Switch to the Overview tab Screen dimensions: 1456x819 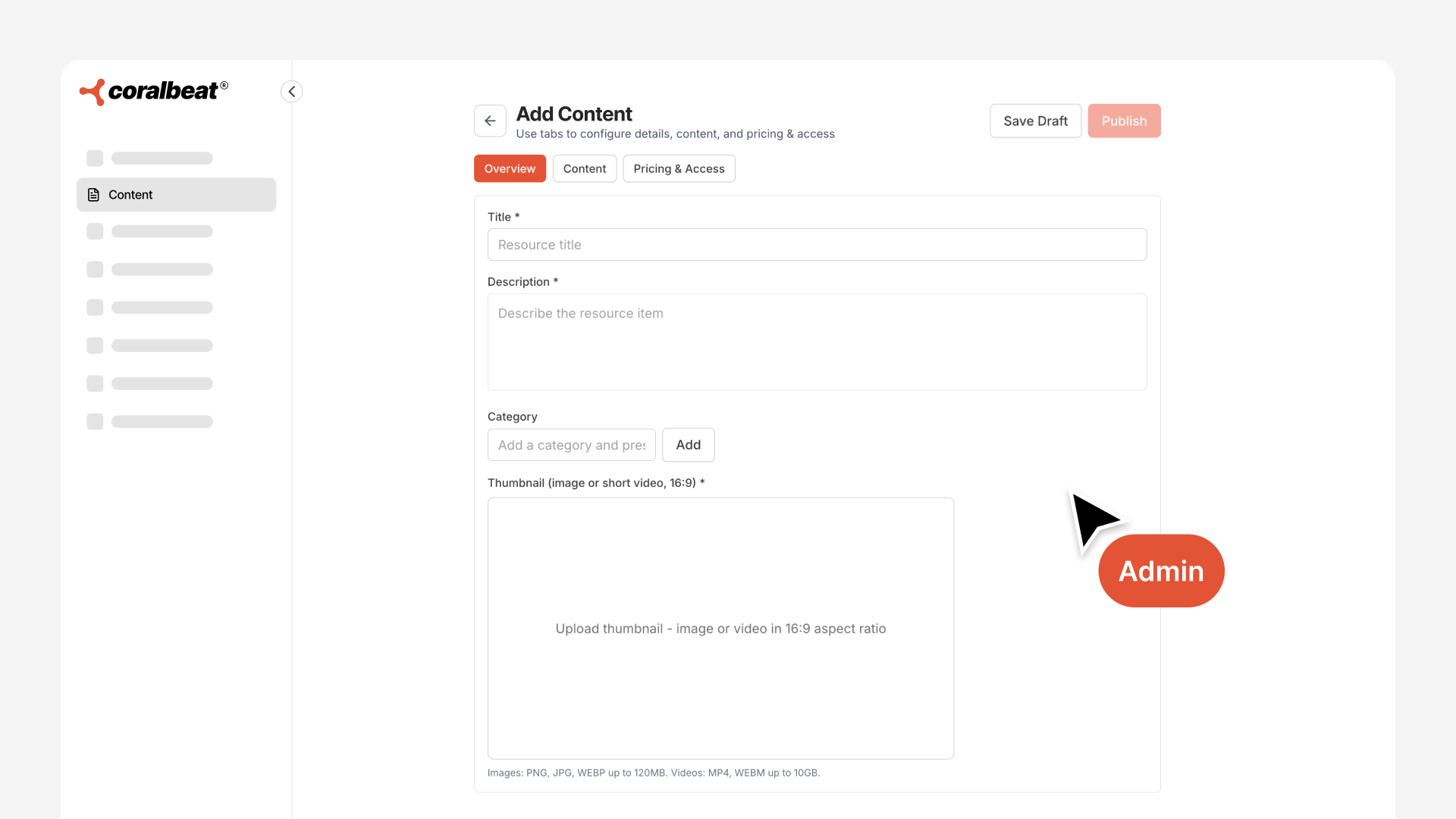tap(510, 168)
